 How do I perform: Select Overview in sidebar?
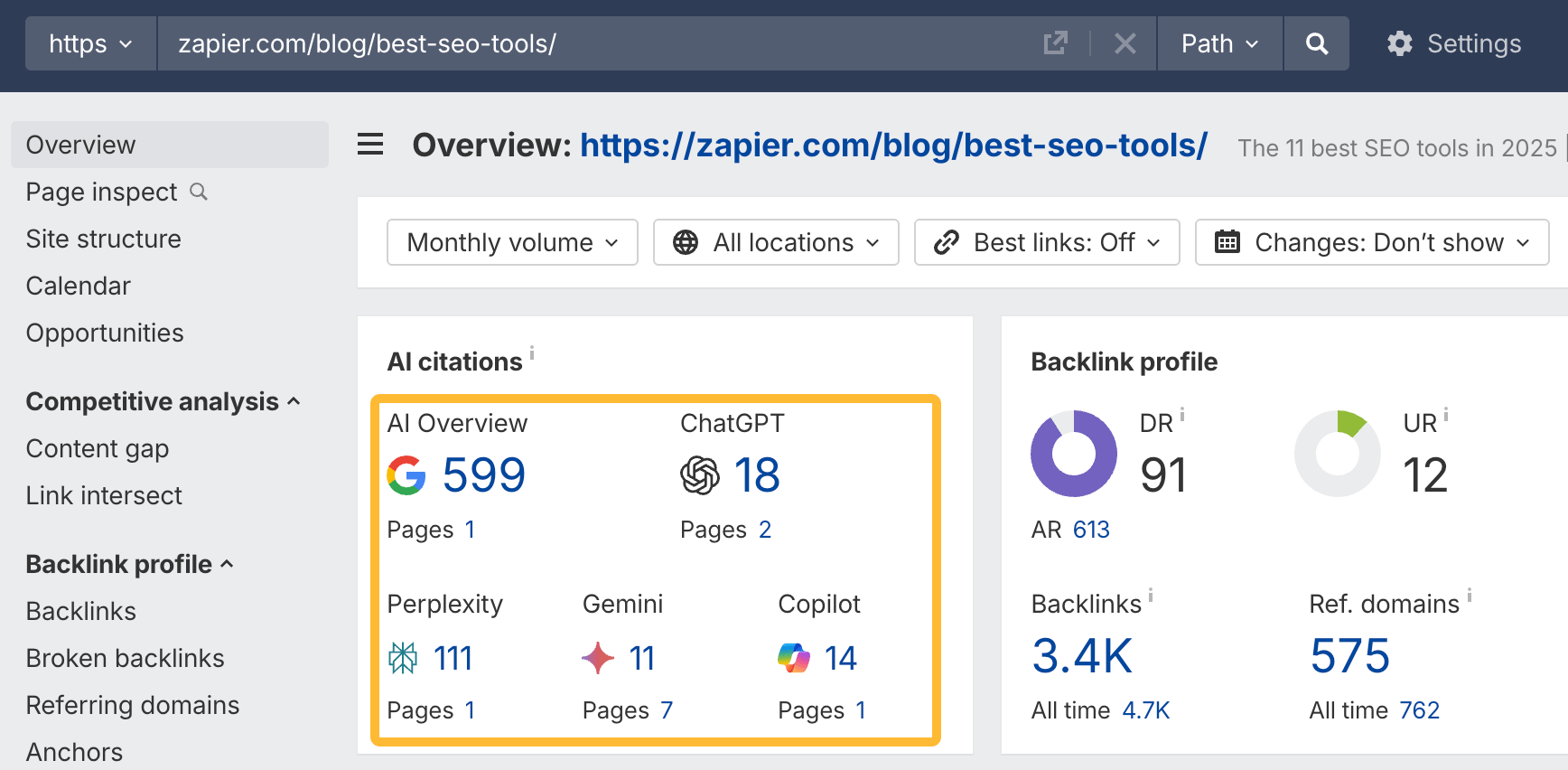[x=170, y=145]
